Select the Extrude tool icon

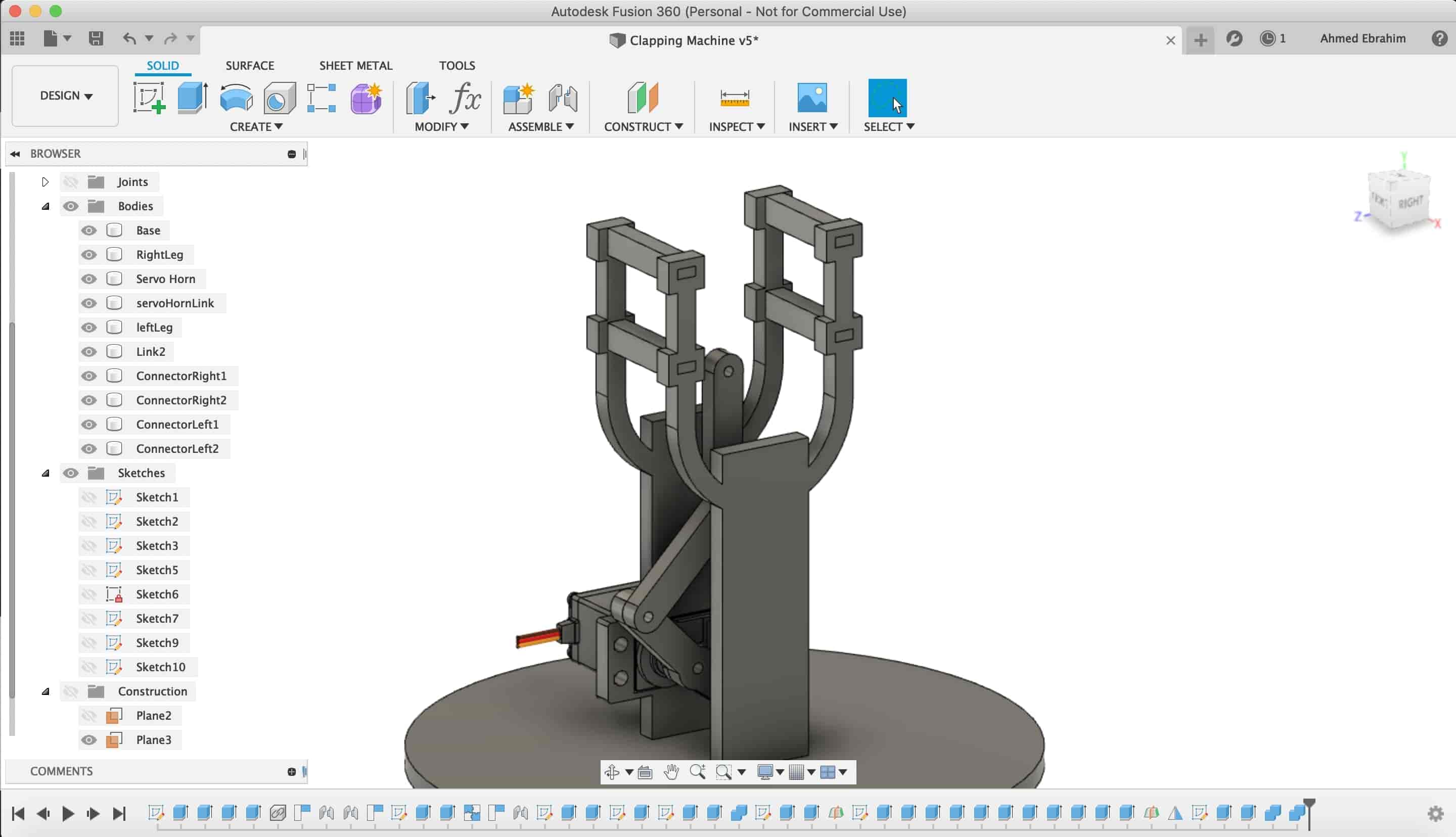click(x=193, y=98)
